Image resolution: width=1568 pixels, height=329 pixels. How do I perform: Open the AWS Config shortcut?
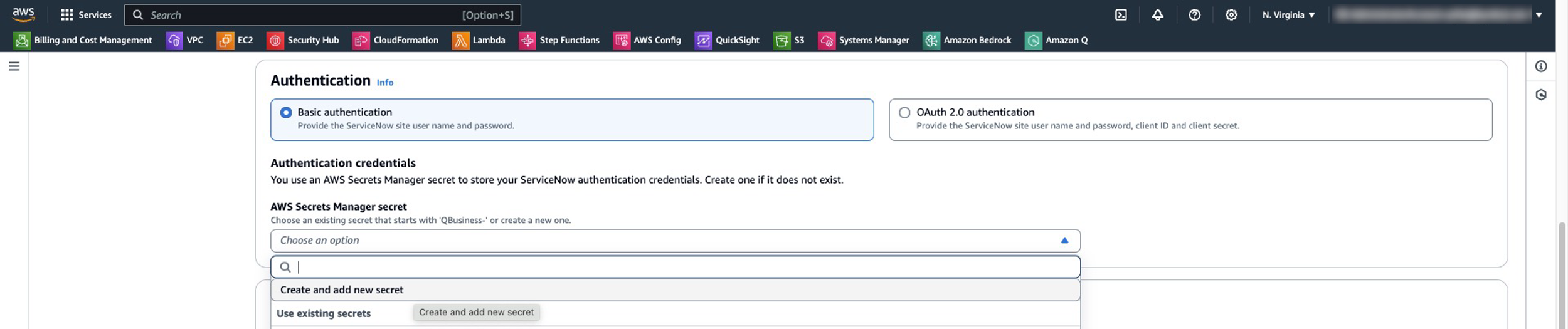tap(647, 40)
